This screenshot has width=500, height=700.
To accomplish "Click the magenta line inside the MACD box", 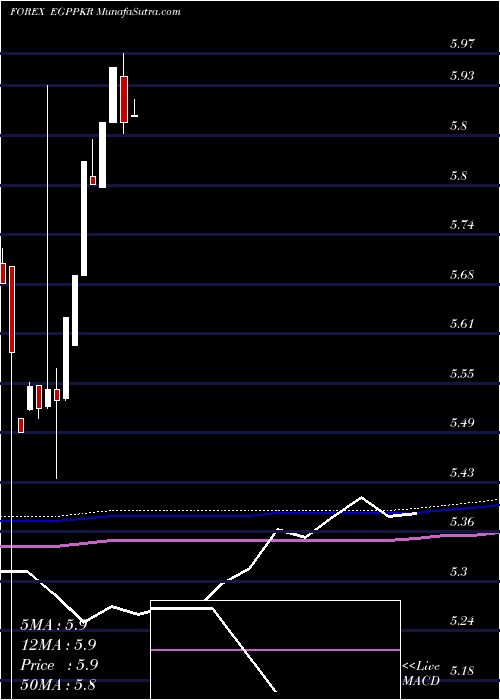I will click(x=275, y=650).
